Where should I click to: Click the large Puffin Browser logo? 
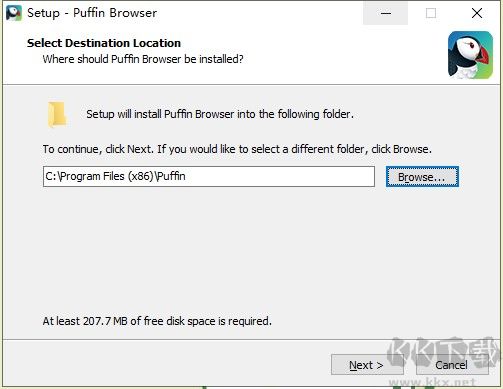(470, 55)
